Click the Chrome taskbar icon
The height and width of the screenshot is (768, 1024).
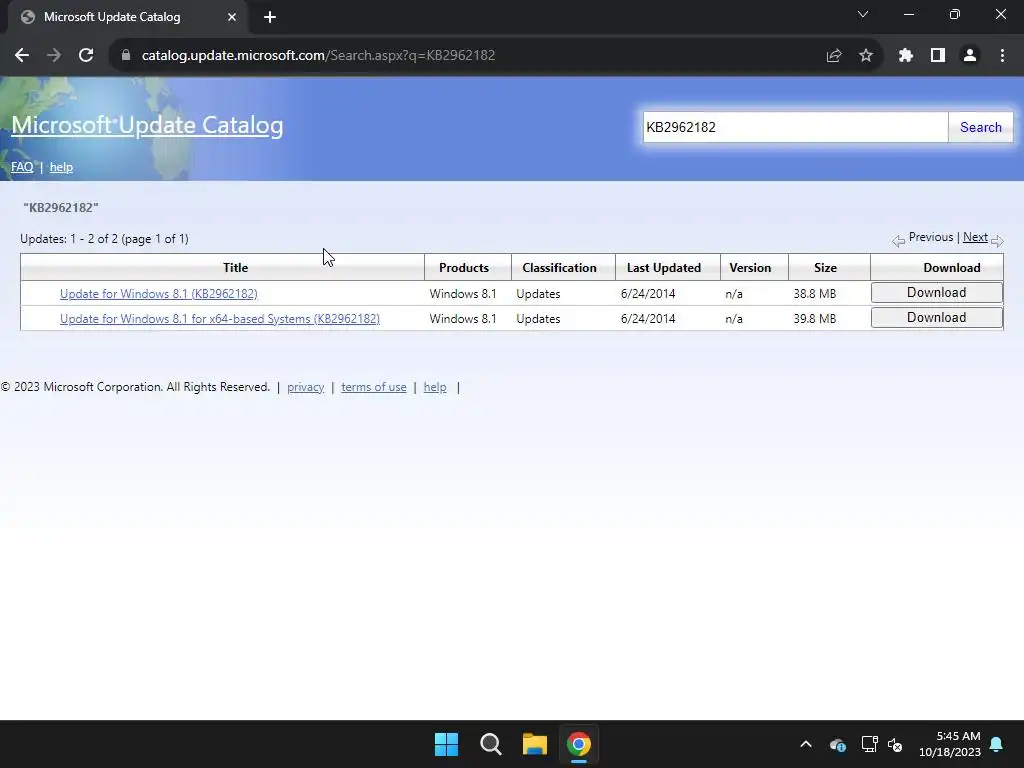point(579,744)
